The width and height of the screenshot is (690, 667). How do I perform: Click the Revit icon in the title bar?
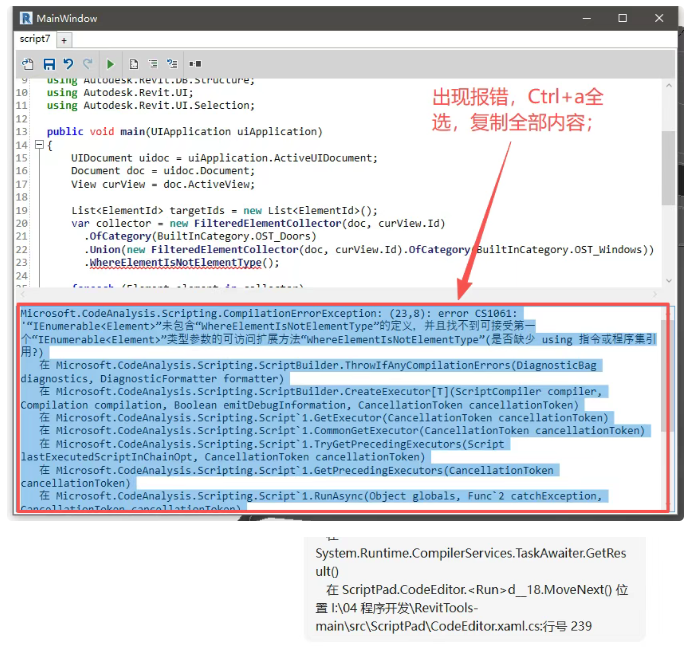click(25, 18)
